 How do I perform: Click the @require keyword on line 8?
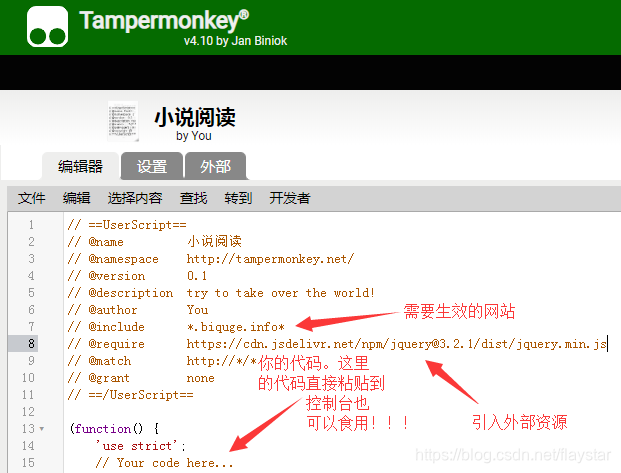[x=116, y=344]
